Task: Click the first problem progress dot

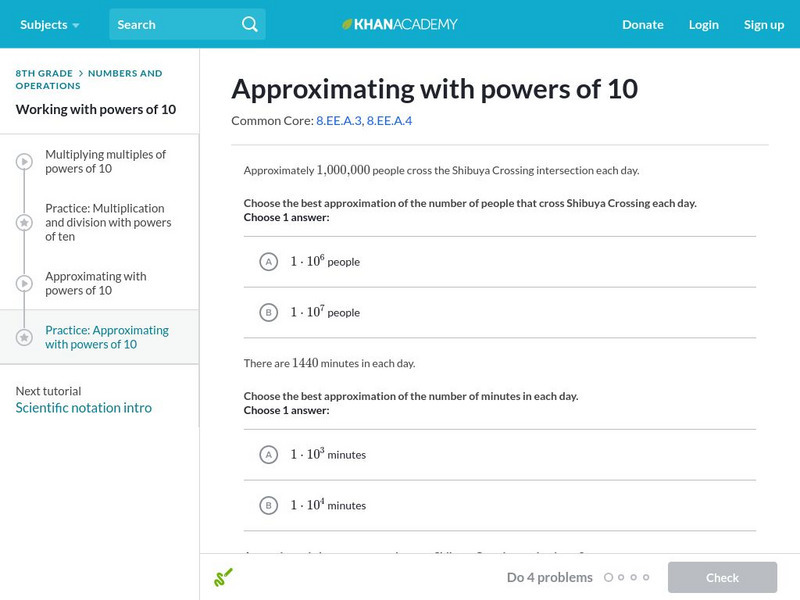Action: 608,577
